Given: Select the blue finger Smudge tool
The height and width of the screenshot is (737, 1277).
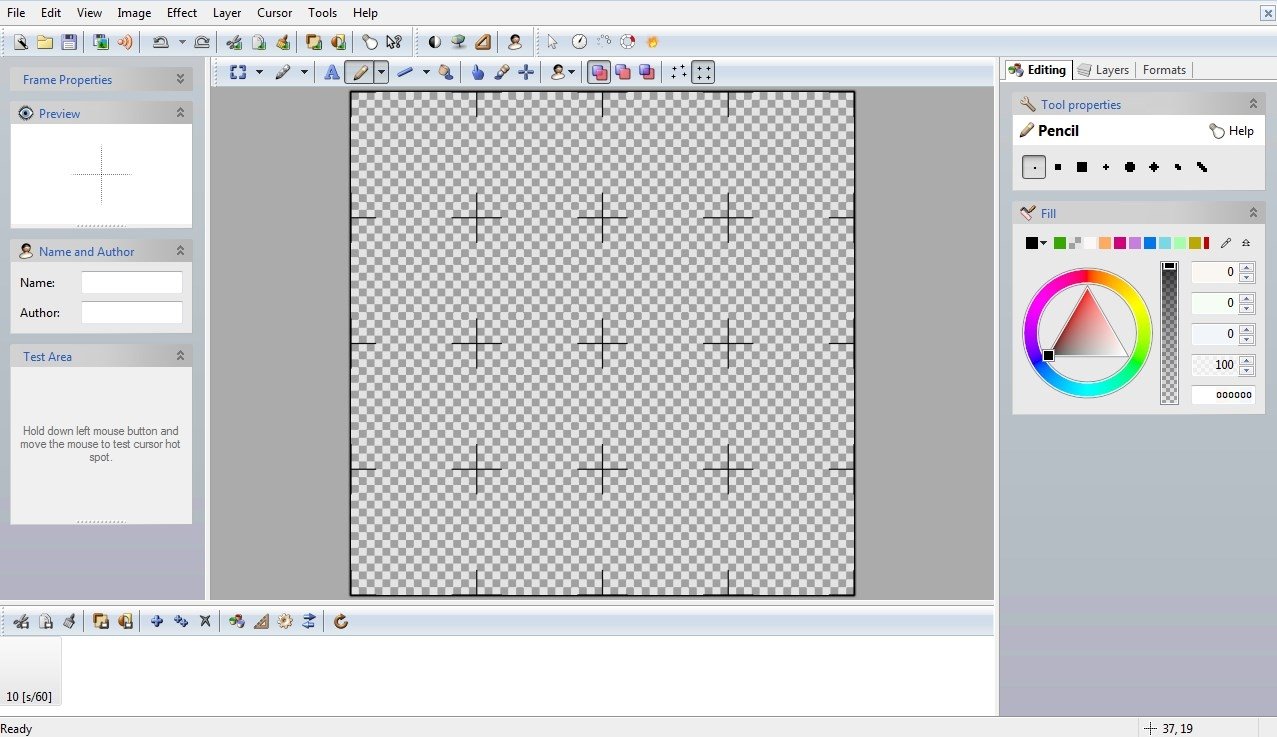Looking at the screenshot, I should click(478, 72).
